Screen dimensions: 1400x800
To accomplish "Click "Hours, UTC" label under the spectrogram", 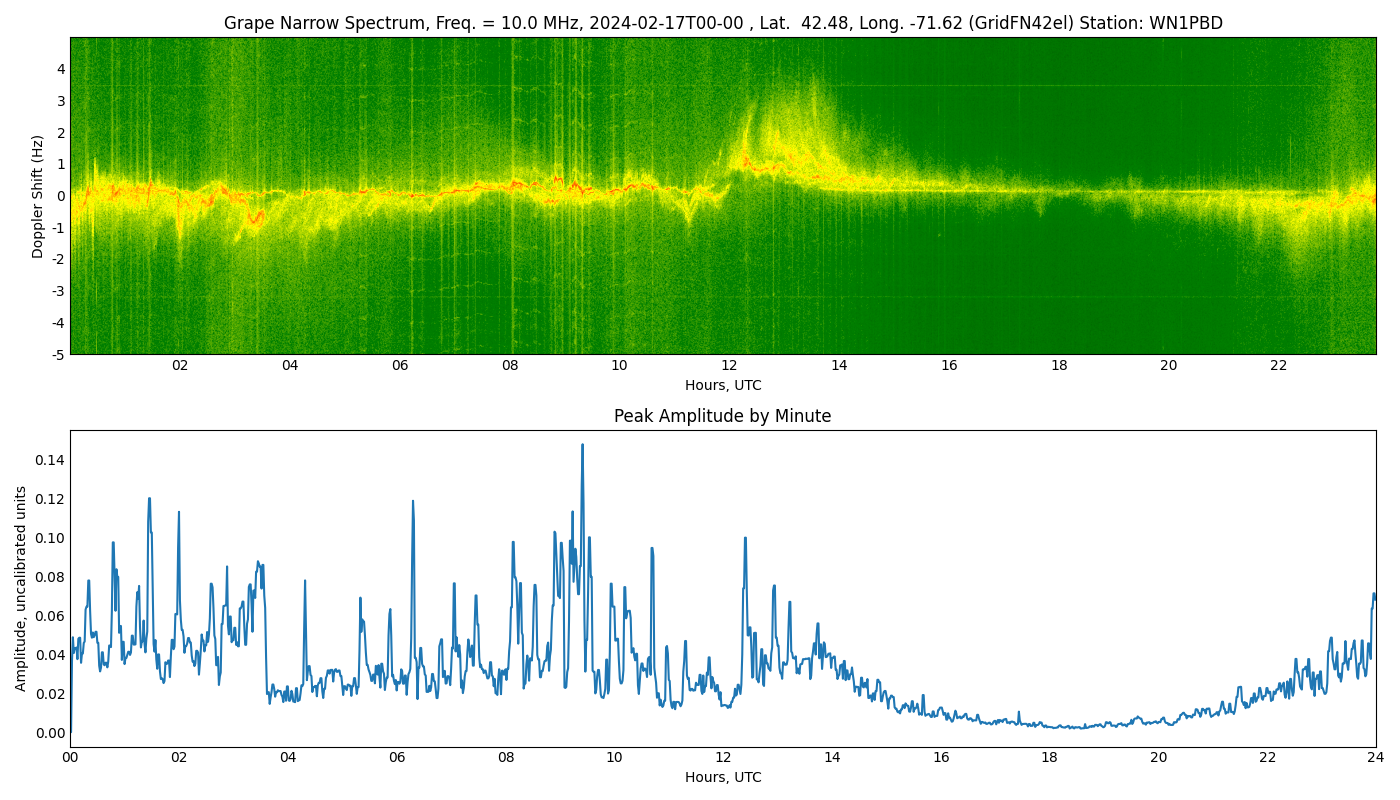I will [722, 385].
